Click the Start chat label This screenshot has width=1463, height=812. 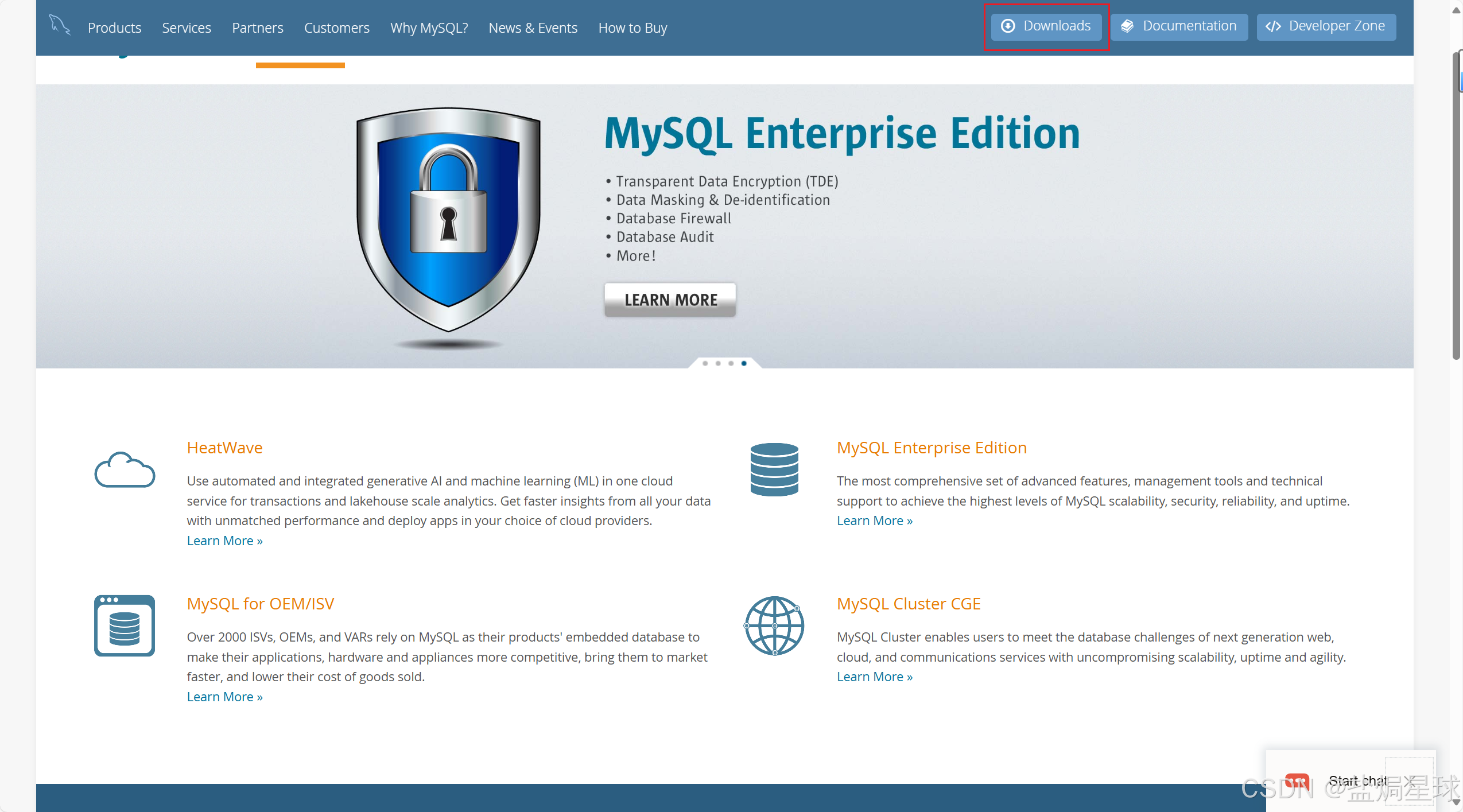pos(1357,781)
